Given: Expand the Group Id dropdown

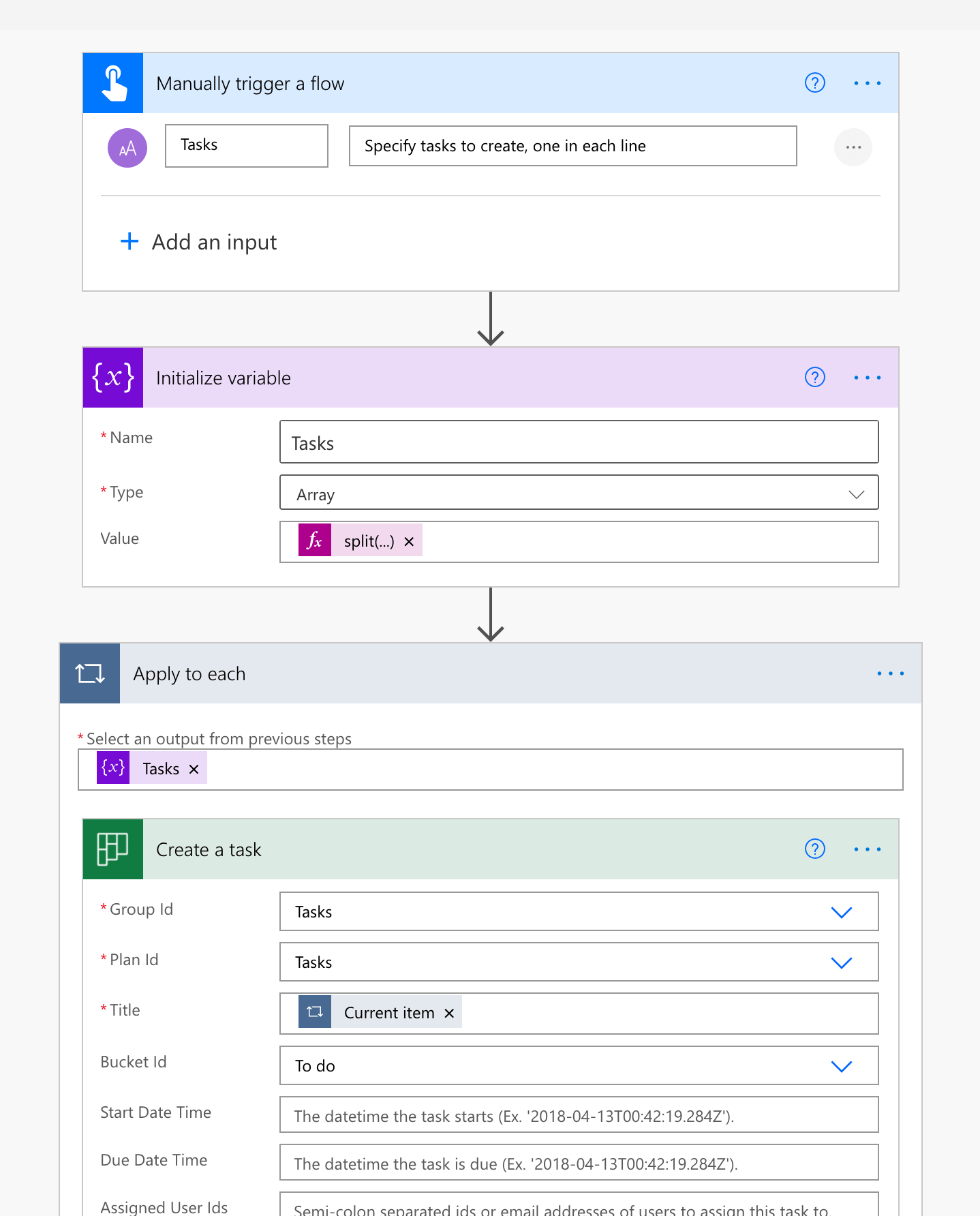Looking at the screenshot, I should (x=841, y=912).
